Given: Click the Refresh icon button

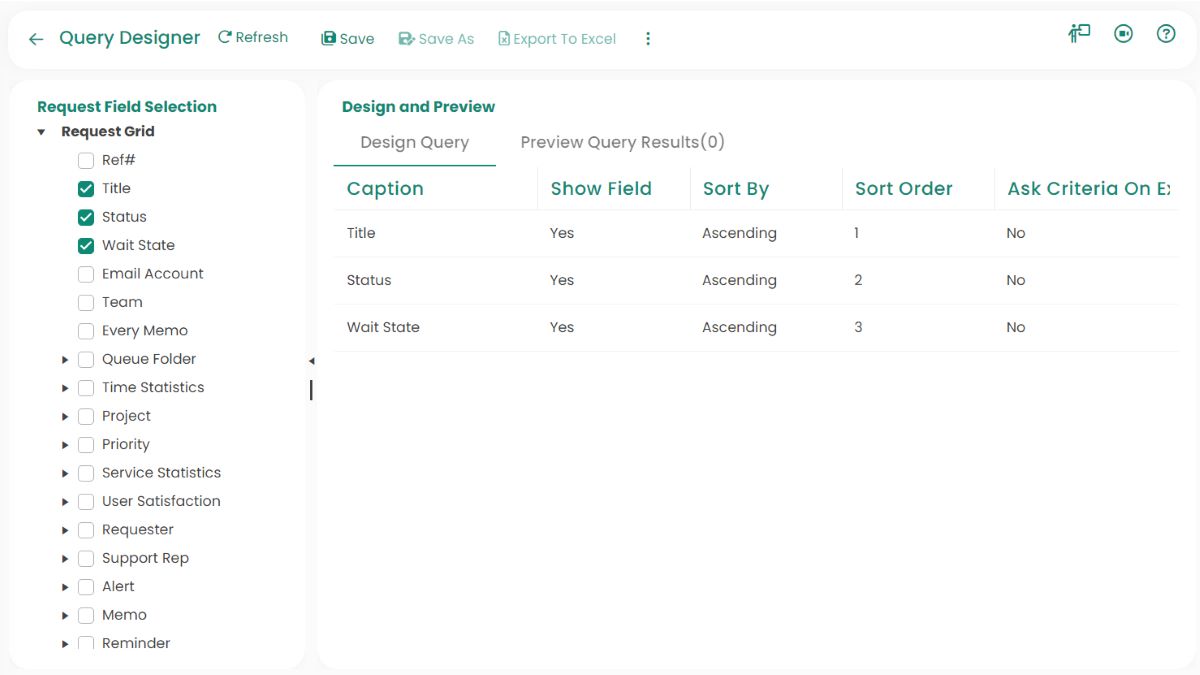Looking at the screenshot, I should click(225, 37).
